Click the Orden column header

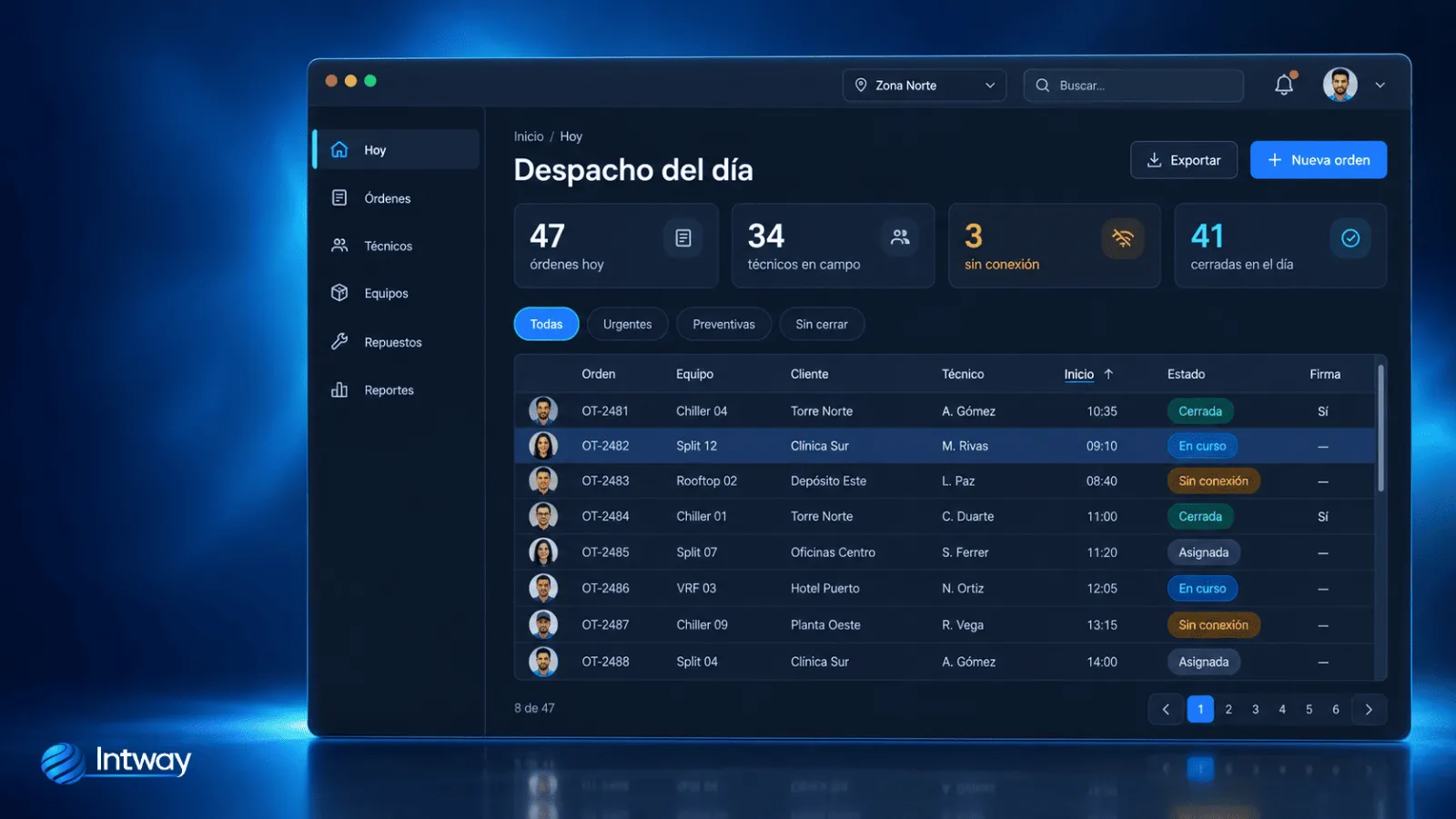coord(599,374)
